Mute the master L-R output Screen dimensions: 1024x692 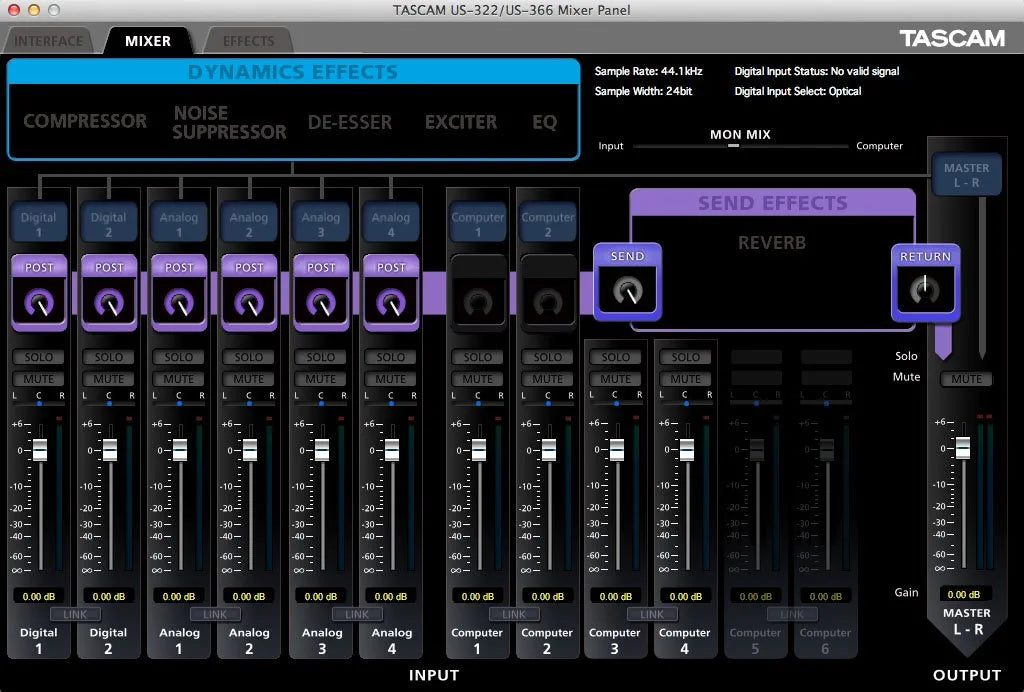(966, 379)
